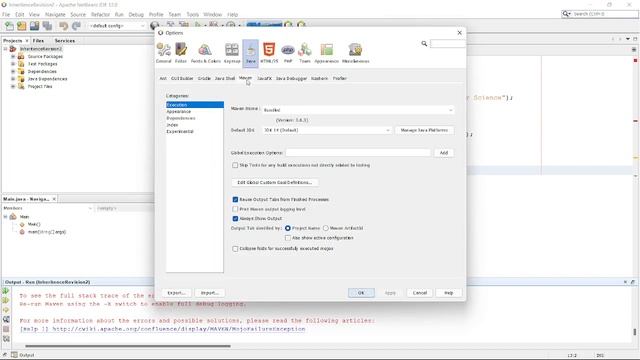
Task: Toggle Skip Tests for build executions checkbox
Action: coord(235,165)
